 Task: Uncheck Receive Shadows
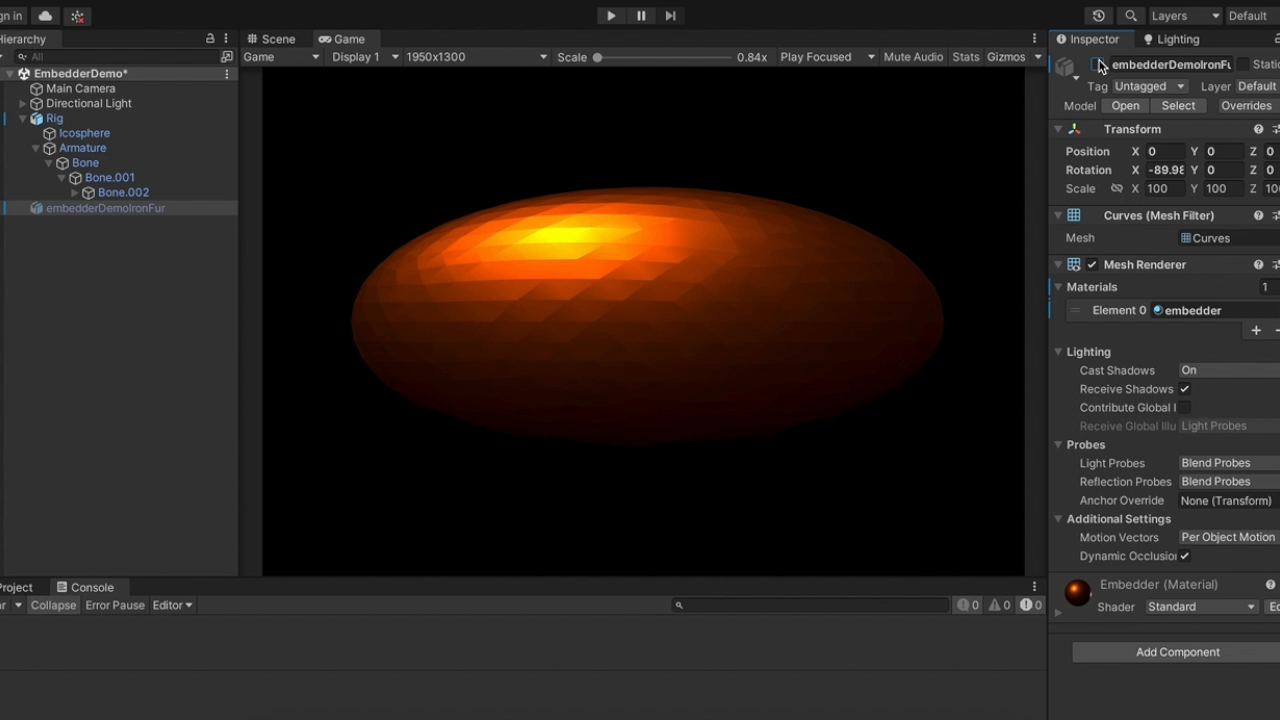click(x=1185, y=389)
